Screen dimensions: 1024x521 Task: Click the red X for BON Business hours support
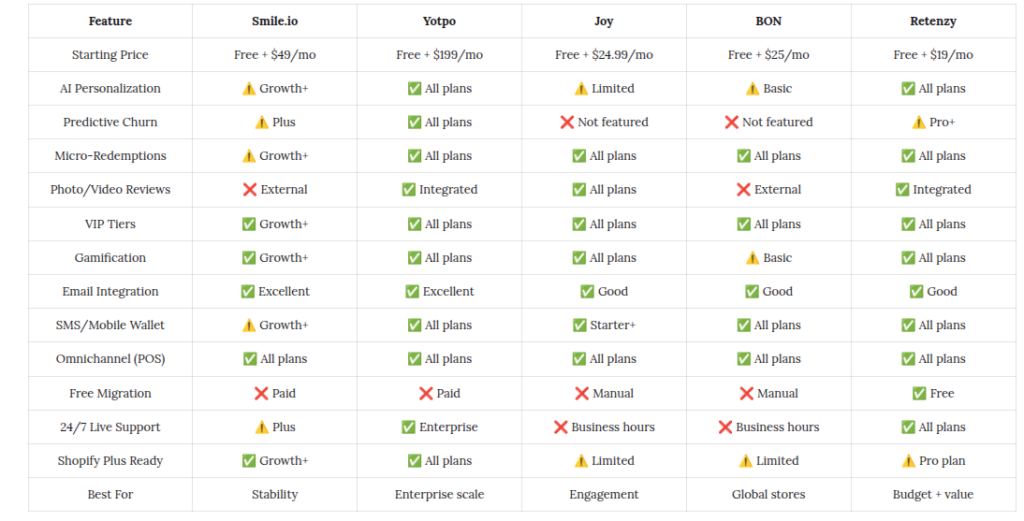pos(725,427)
